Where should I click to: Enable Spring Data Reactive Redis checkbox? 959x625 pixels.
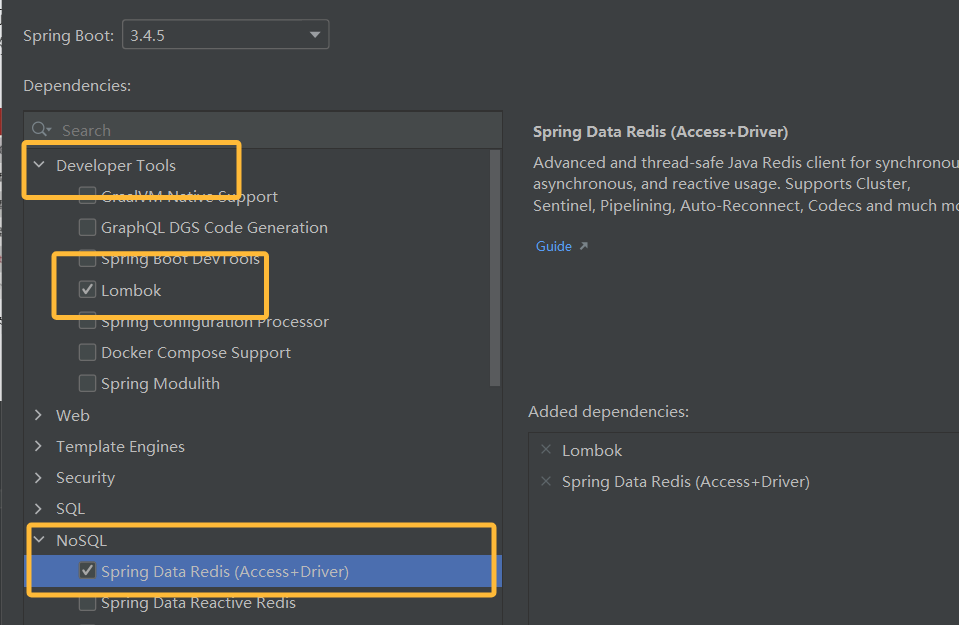(x=87, y=603)
